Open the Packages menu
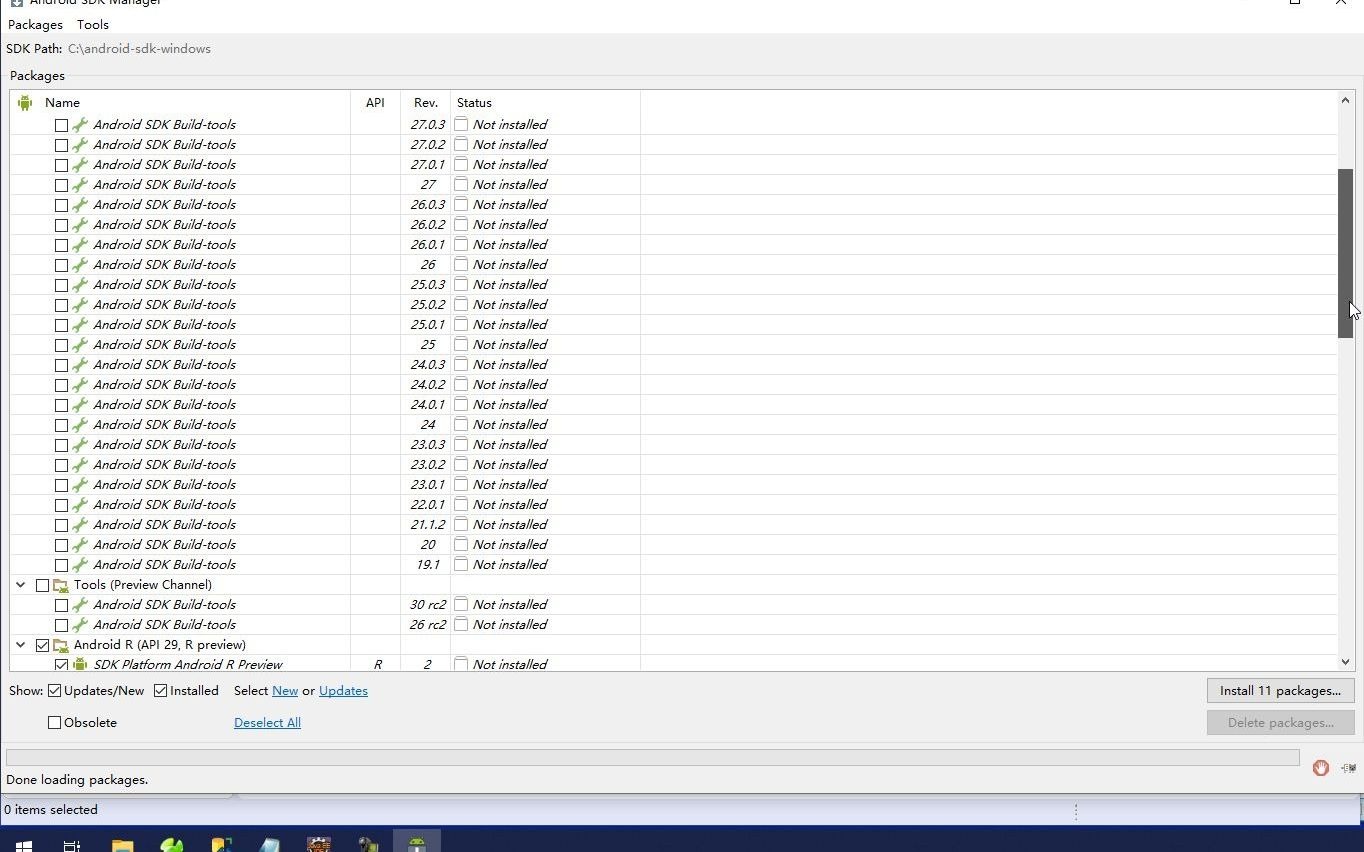 [x=35, y=25]
